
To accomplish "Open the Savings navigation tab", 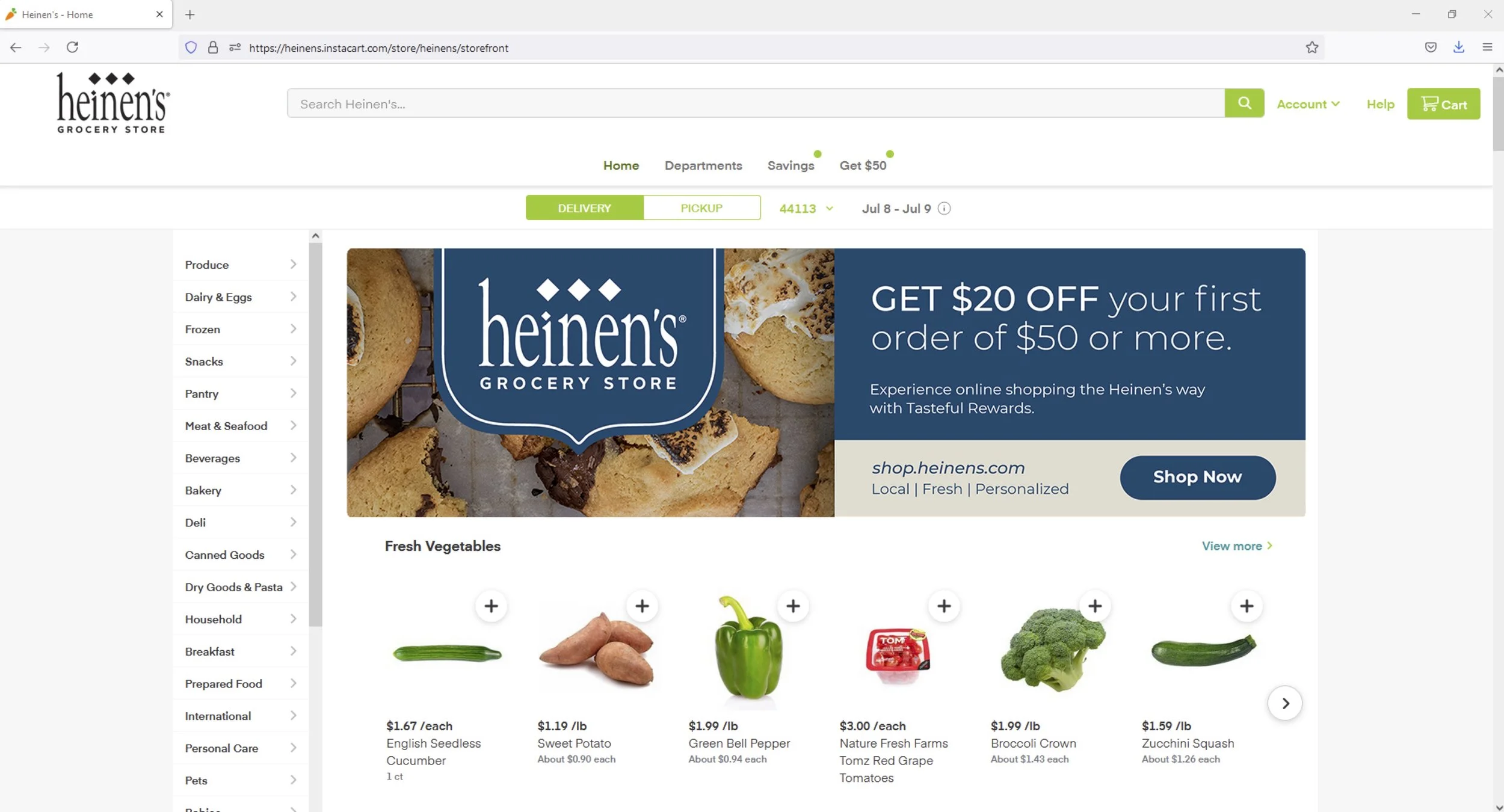I will (x=791, y=165).
